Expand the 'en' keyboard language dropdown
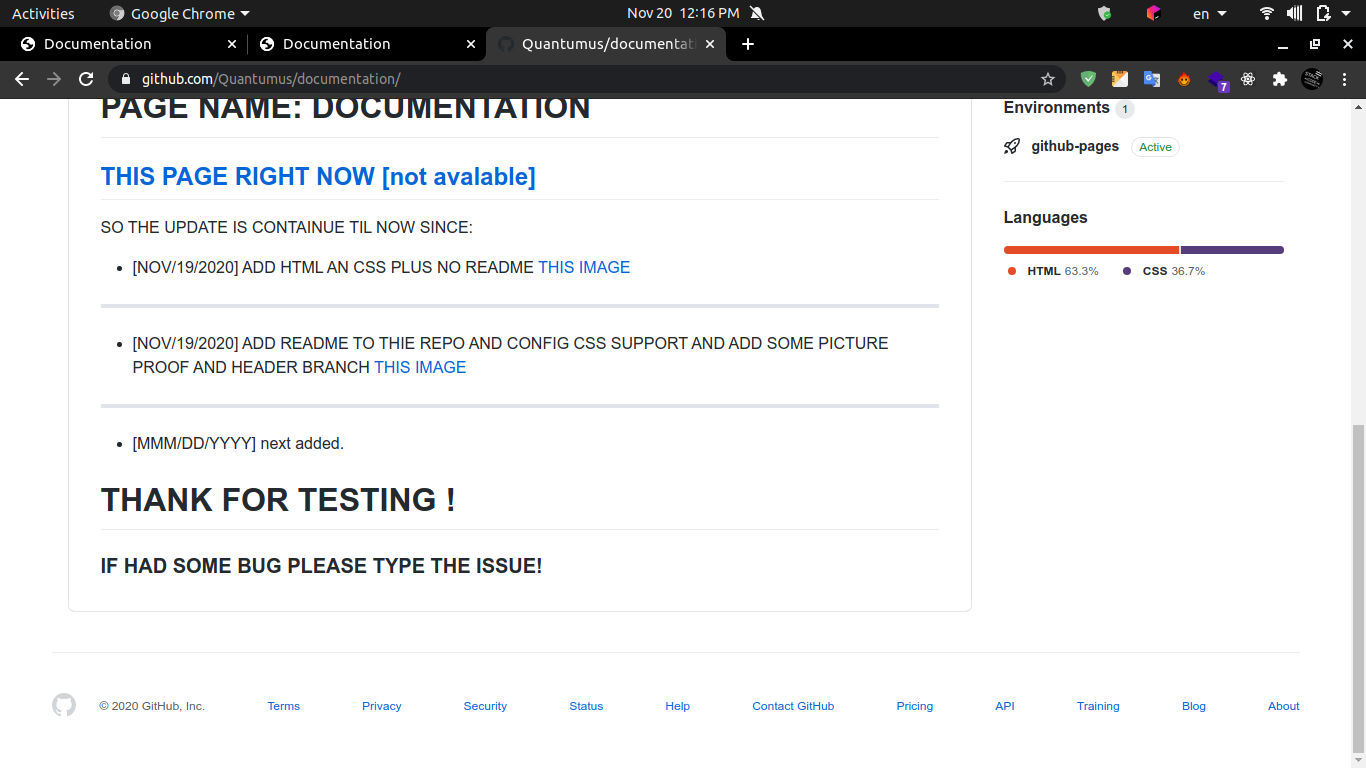This screenshot has height=768, width=1366. coord(1209,13)
